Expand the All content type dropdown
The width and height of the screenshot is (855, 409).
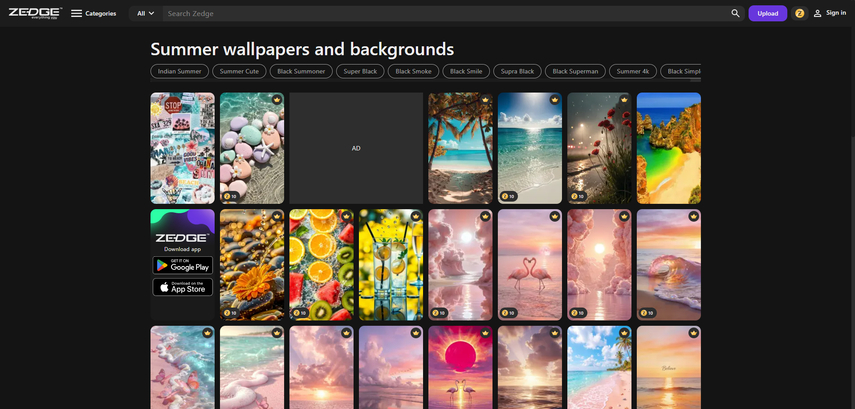[145, 14]
